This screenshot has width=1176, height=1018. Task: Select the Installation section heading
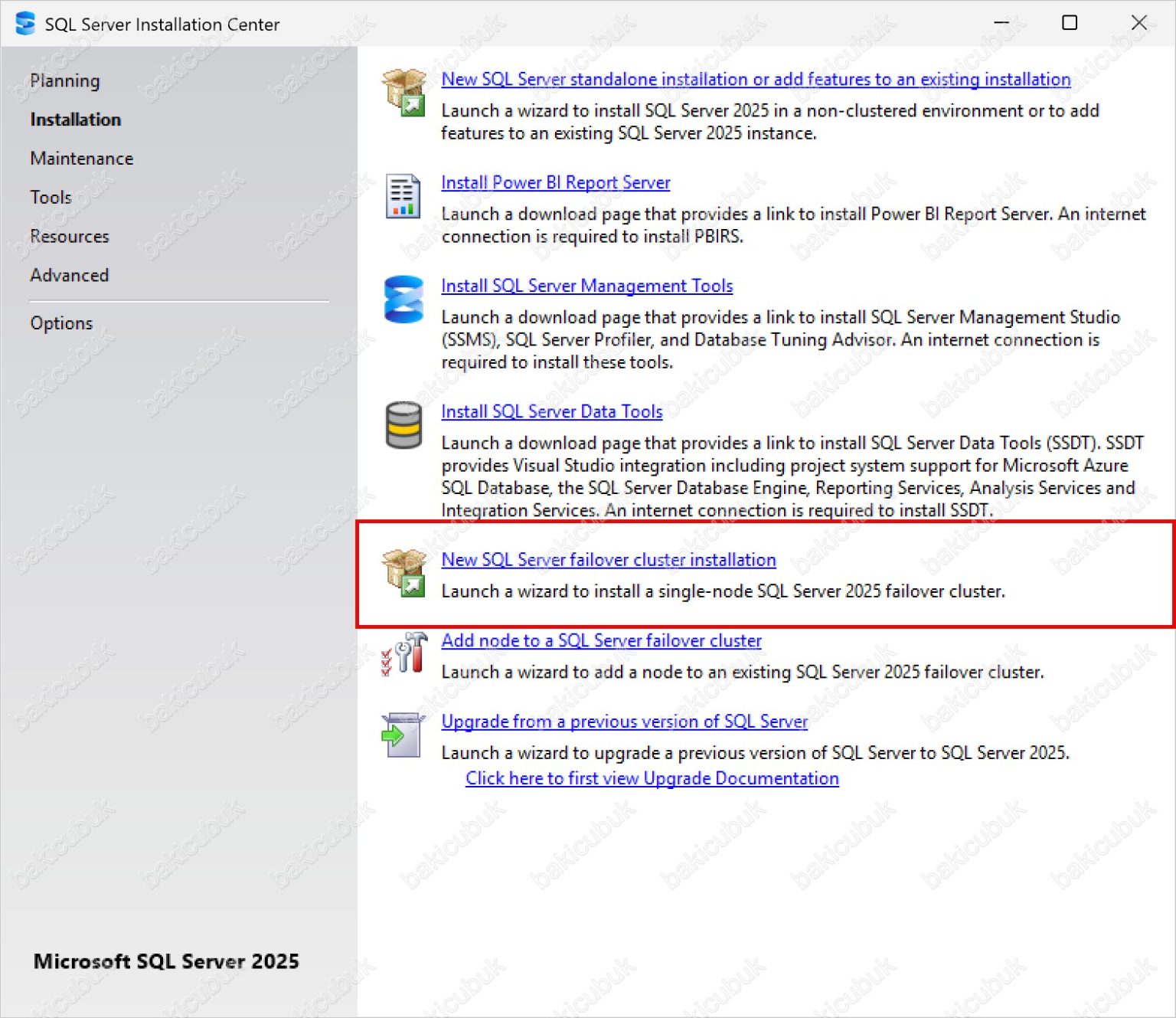click(75, 119)
